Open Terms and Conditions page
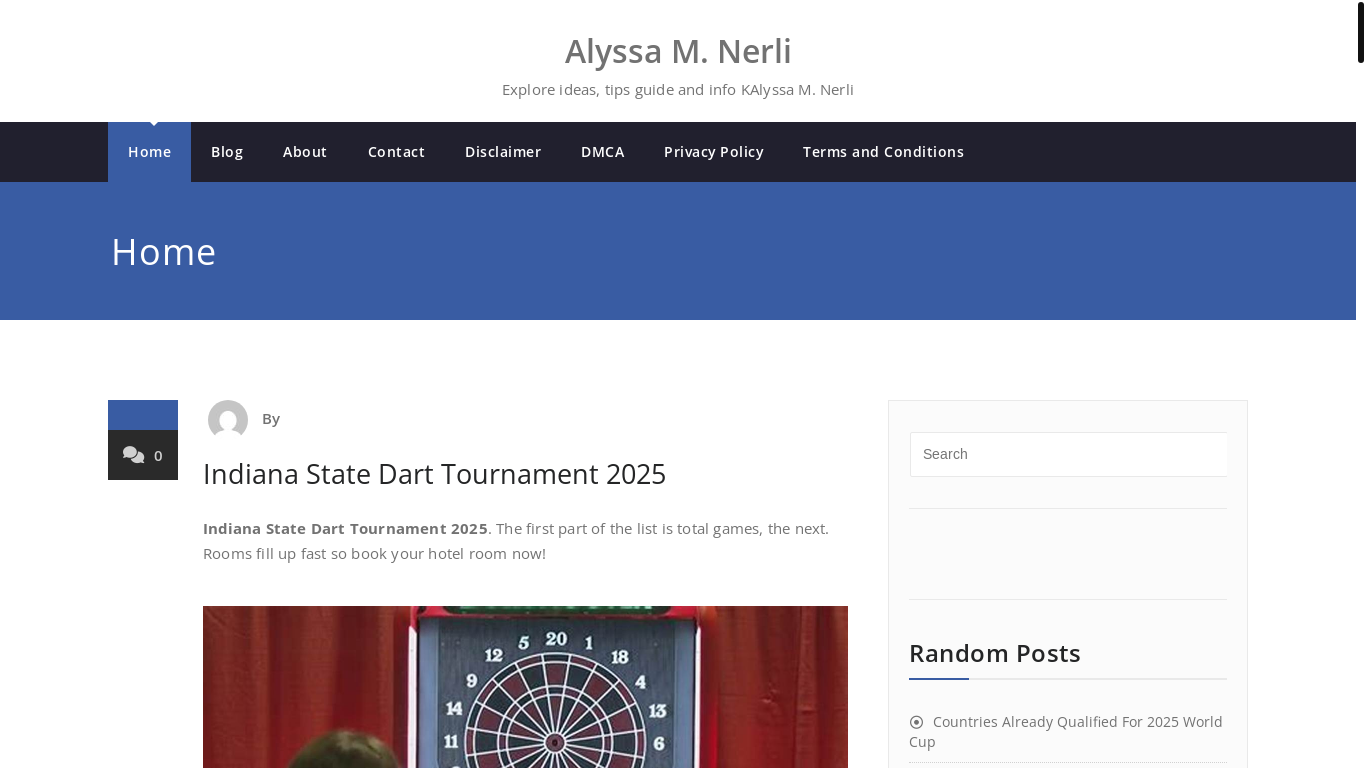Image resolution: width=1366 pixels, height=768 pixels. tap(883, 152)
